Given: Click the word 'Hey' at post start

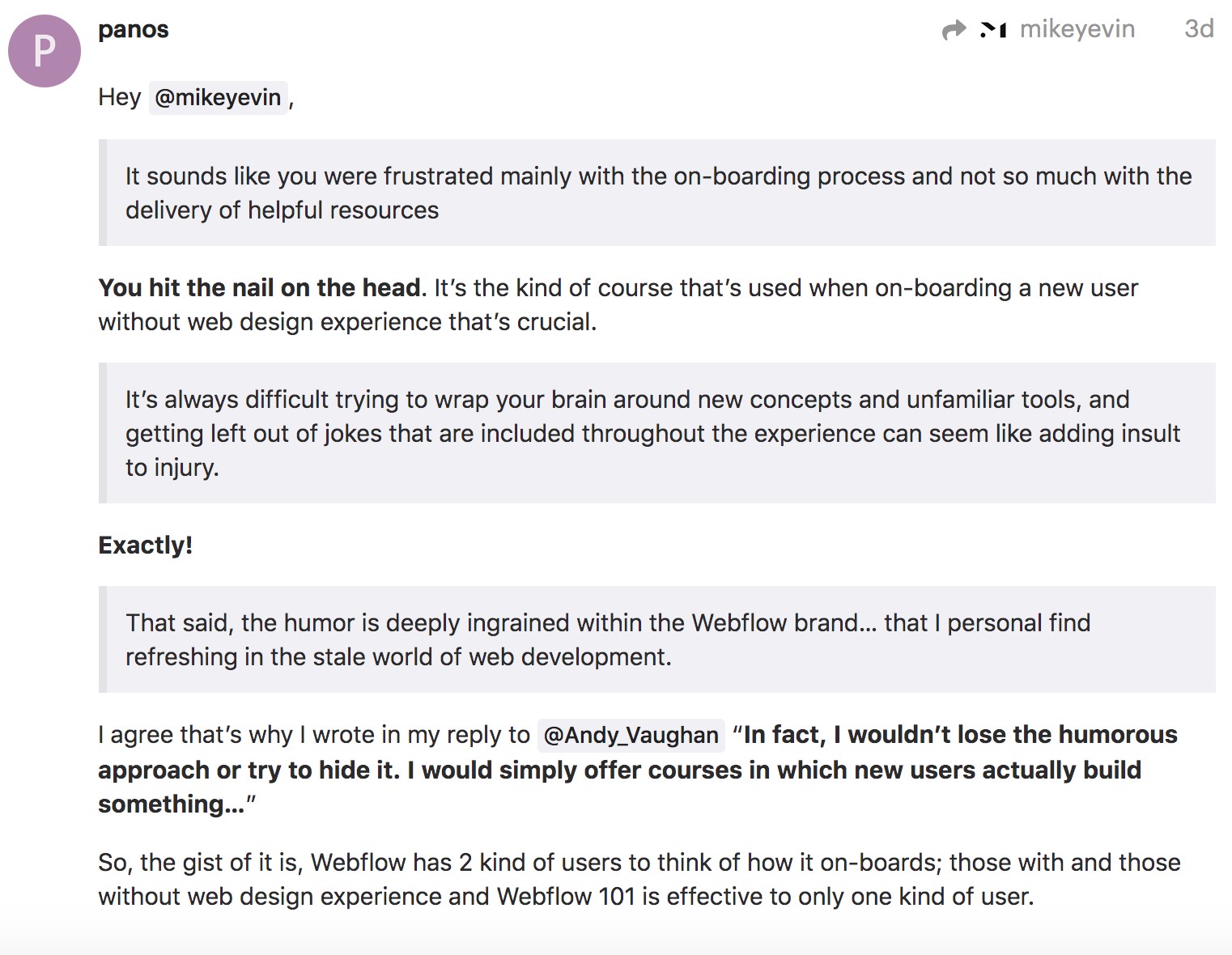Looking at the screenshot, I should click(x=119, y=97).
